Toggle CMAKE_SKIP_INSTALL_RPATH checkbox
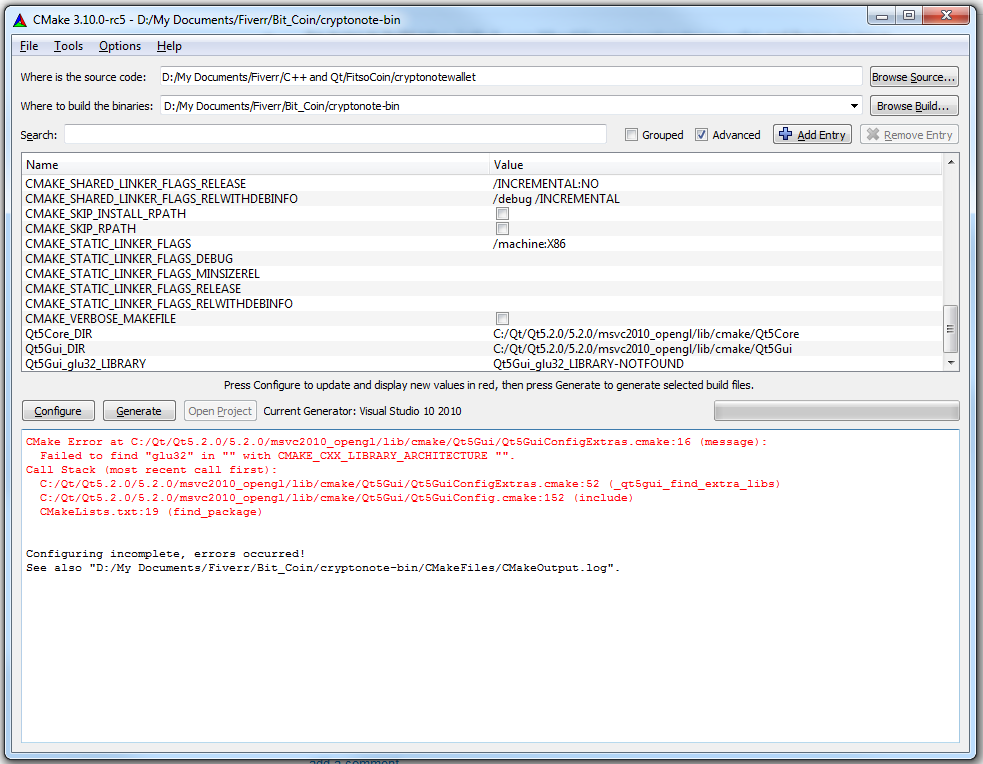This screenshot has width=983, height=764. coord(502,214)
